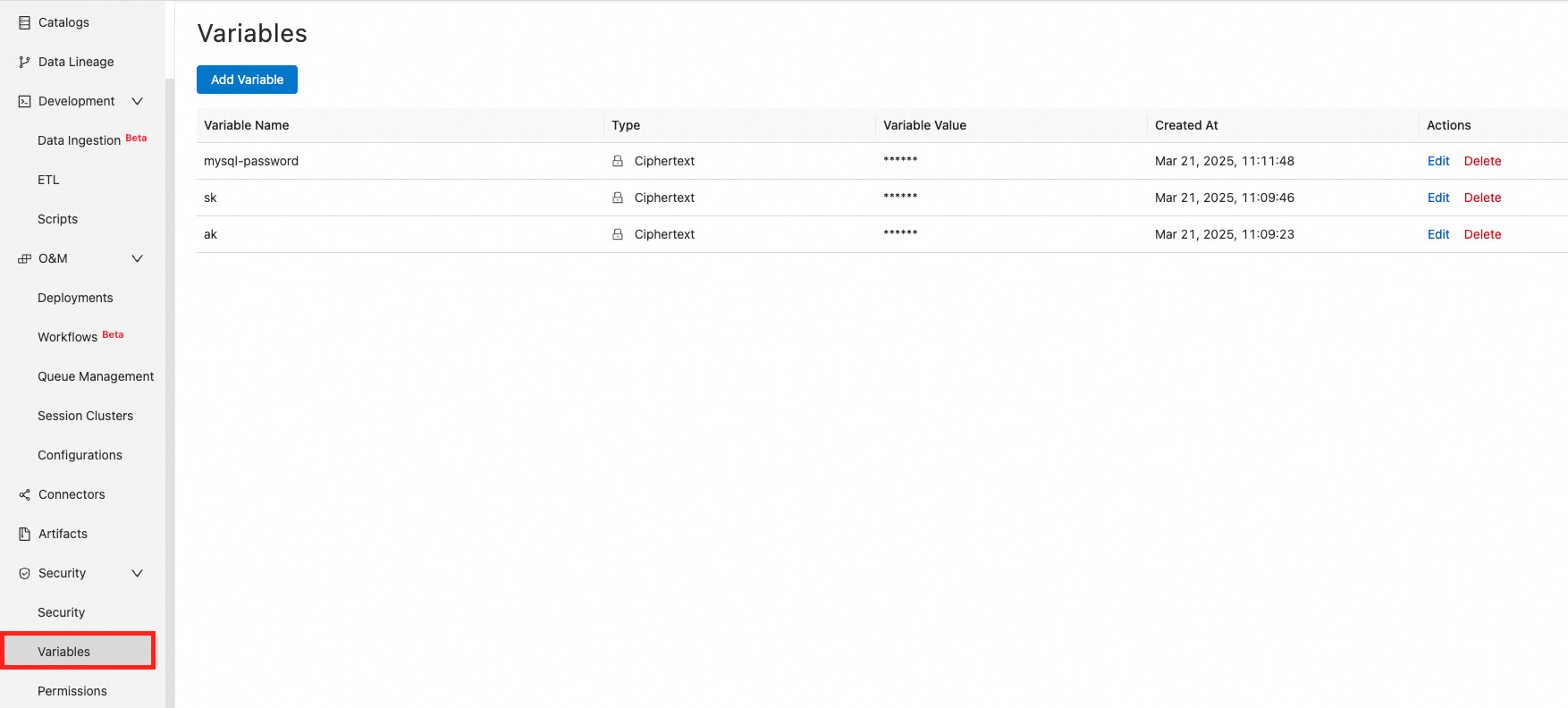Go to Session Clusters page
Image resolution: width=1568 pixels, height=708 pixels.
coord(85,416)
